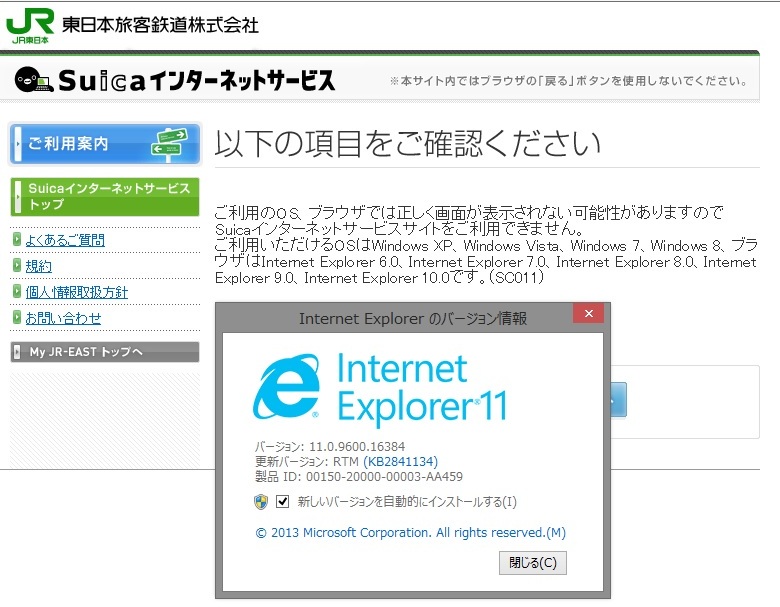Viewport: 780px width, 607px height.
Task: Click the signpost icon on ご利用案内 banner
Action: coord(169,144)
